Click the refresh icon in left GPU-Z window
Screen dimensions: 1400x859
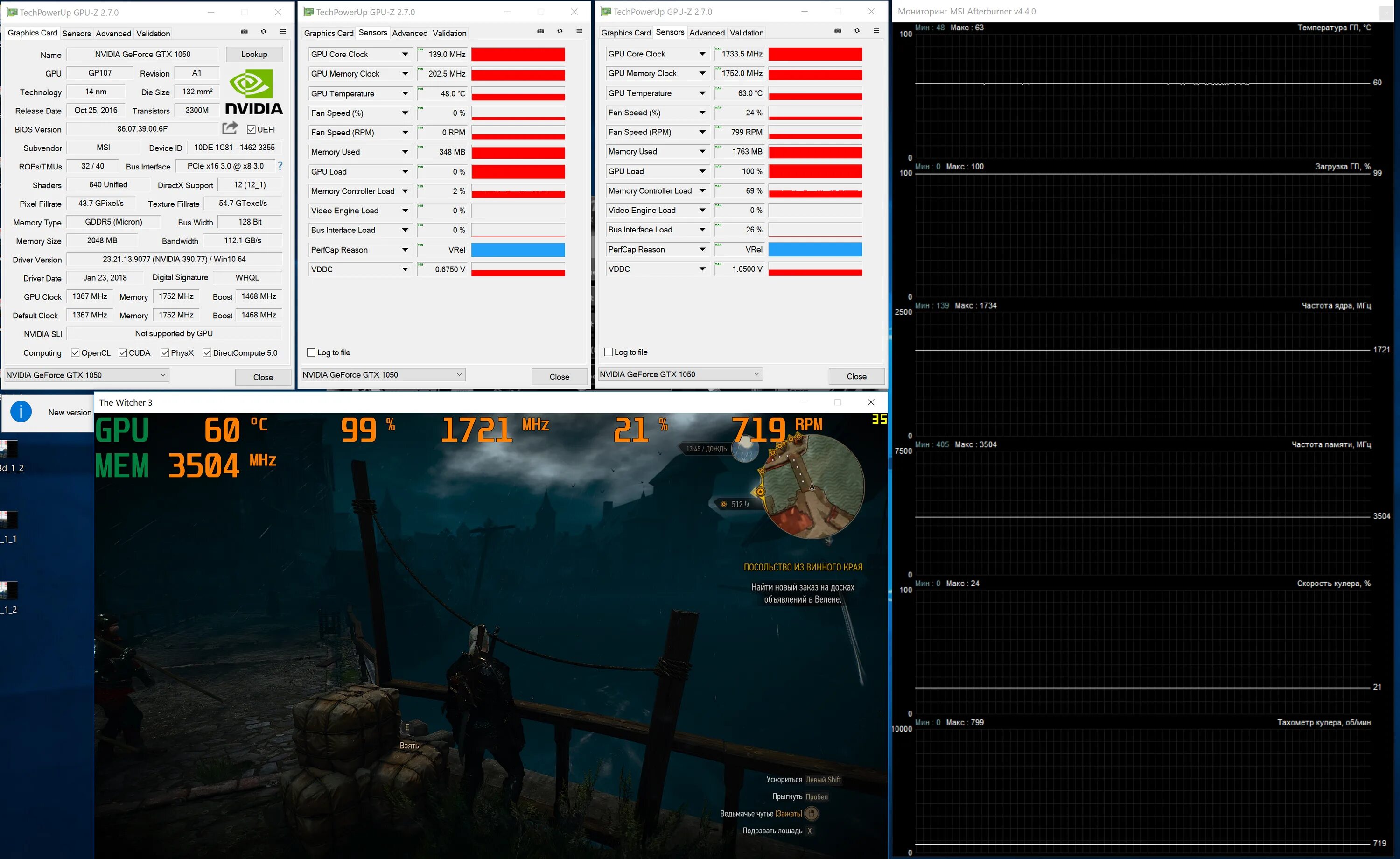pyautogui.click(x=264, y=32)
